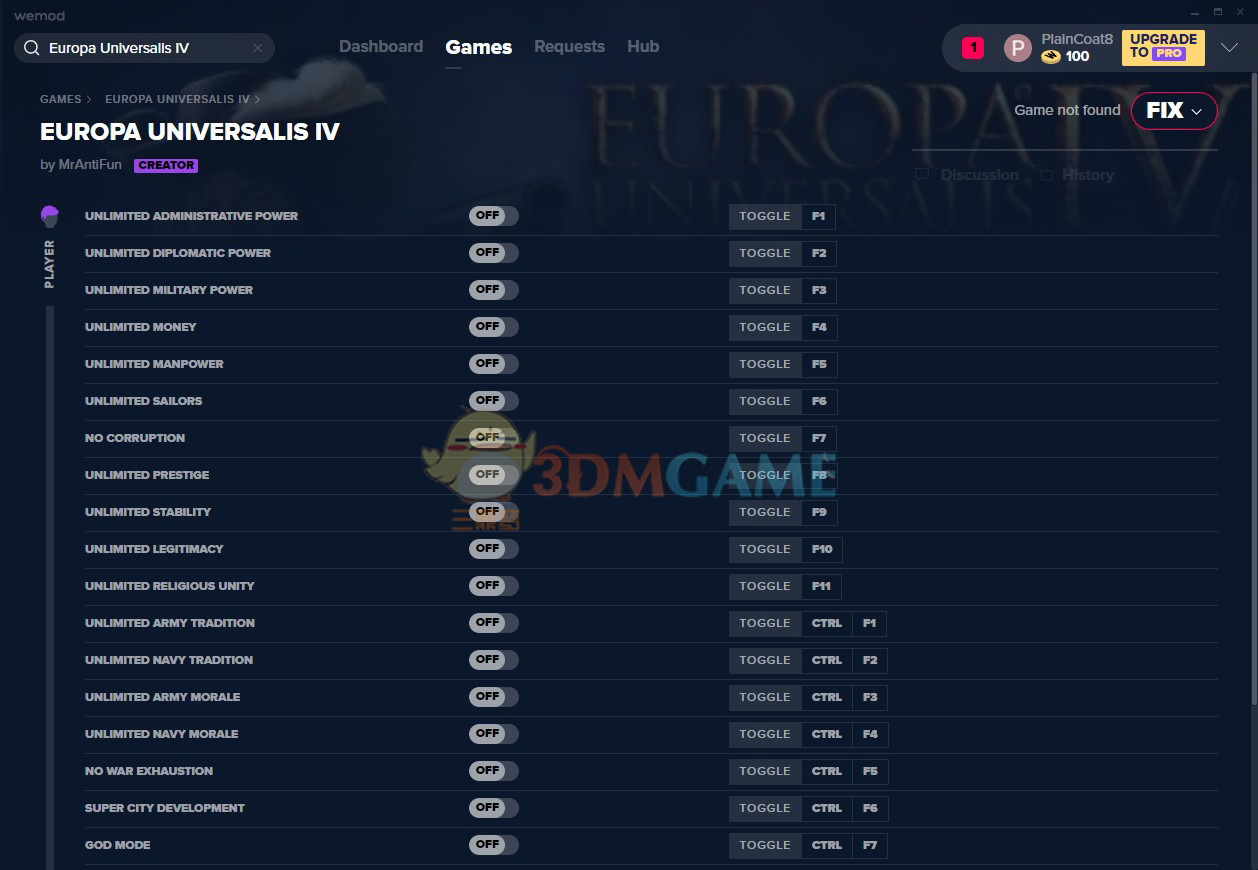Viewport: 1258px width, 870px height.
Task: Click the vertical Player section scrollbar
Action: tap(49, 587)
